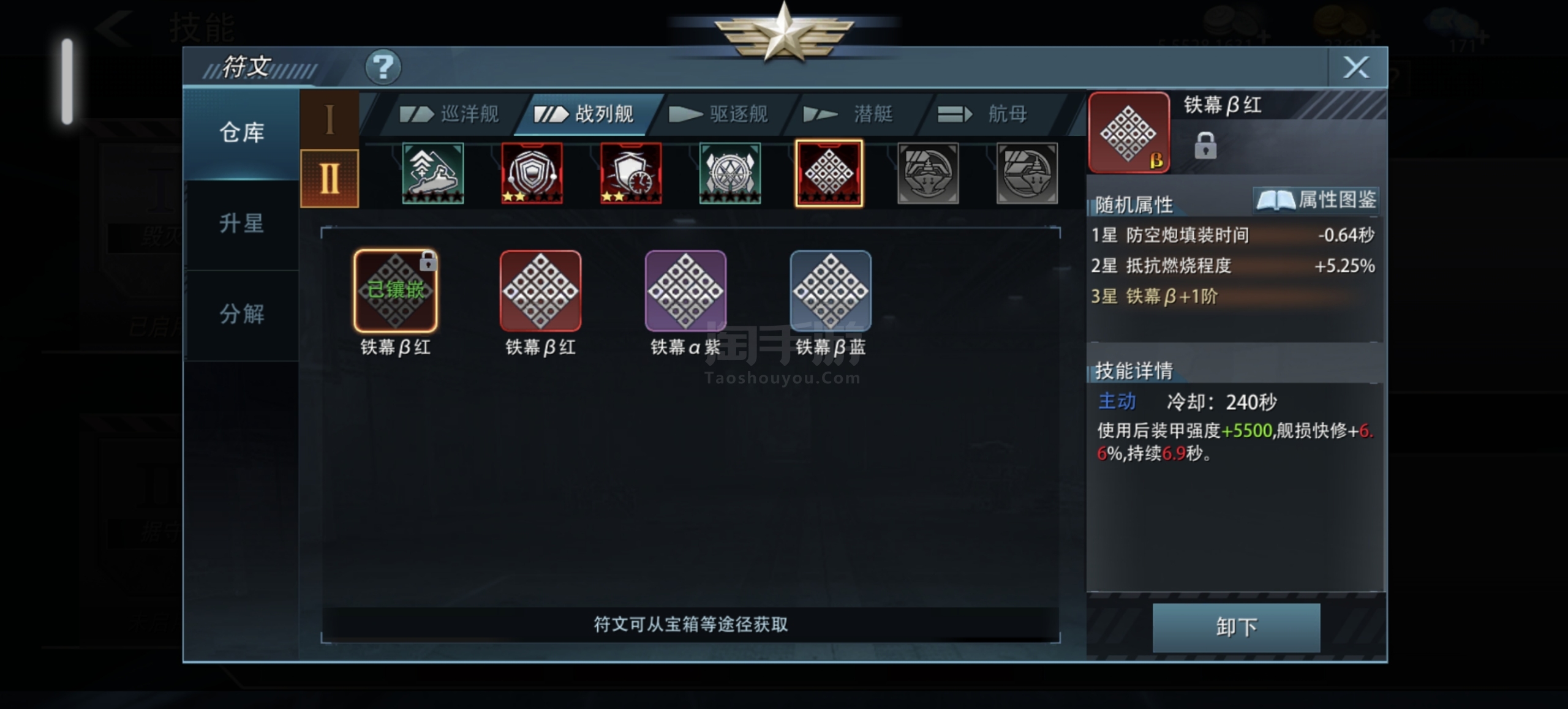Select the green submarine rune slot
The height and width of the screenshot is (709, 1568).
tap(433, 173)
